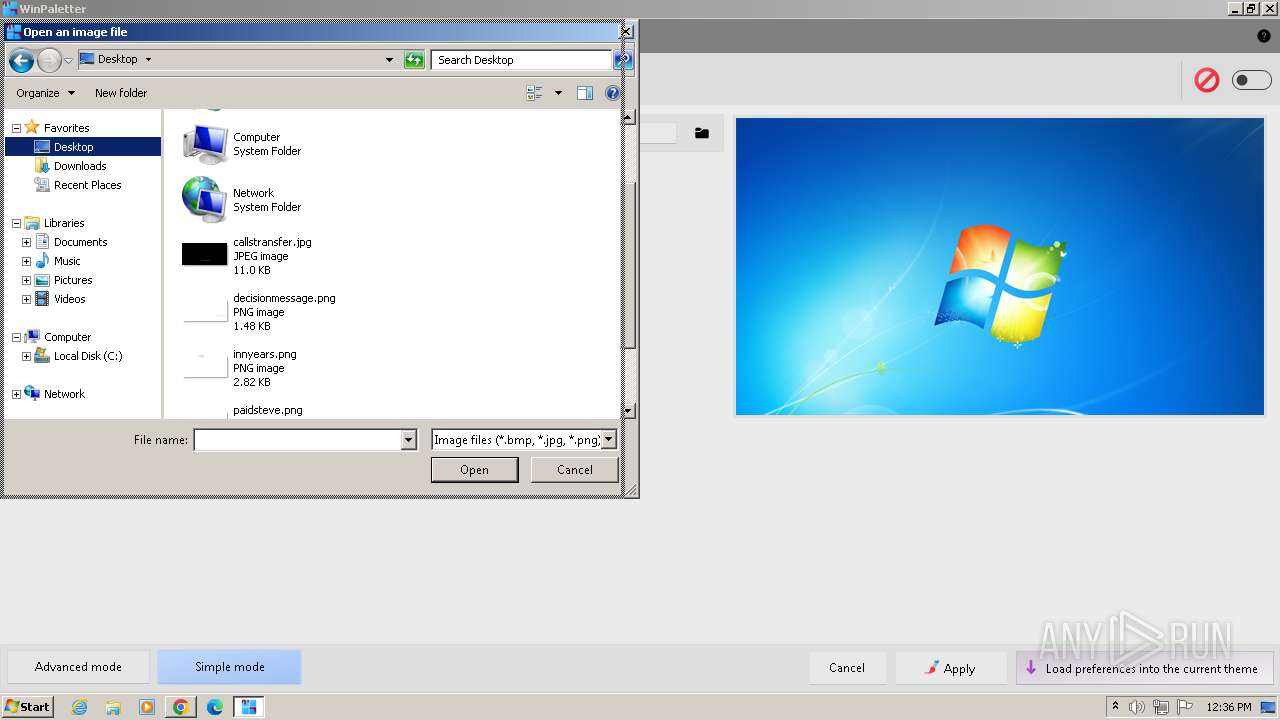The image size is (1280, 720).
Task: Expand the Pictures library
Action: click(x=26, y=280)
